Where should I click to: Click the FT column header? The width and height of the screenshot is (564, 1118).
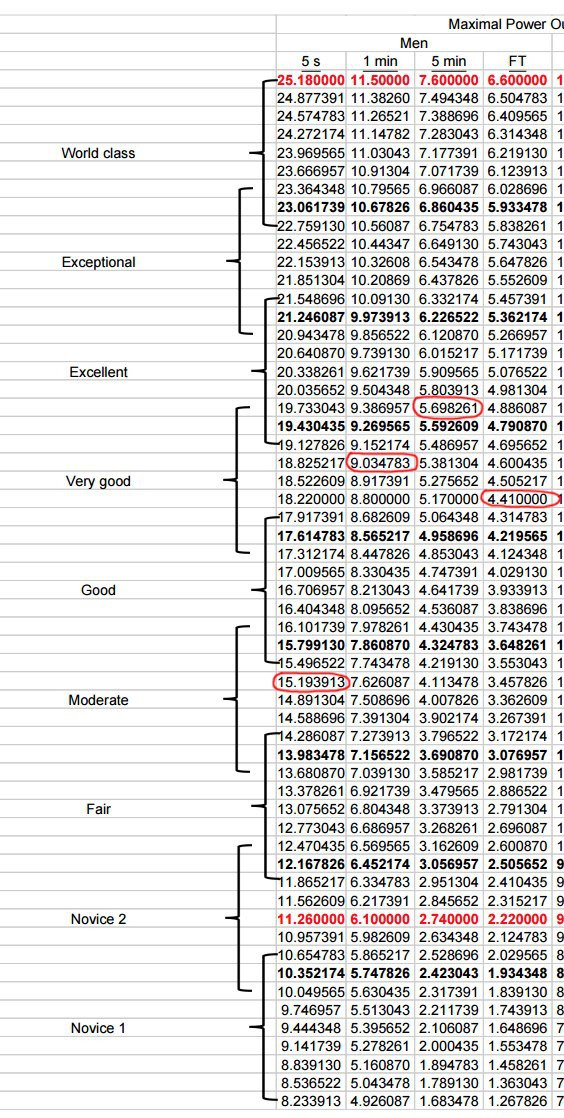517,61
